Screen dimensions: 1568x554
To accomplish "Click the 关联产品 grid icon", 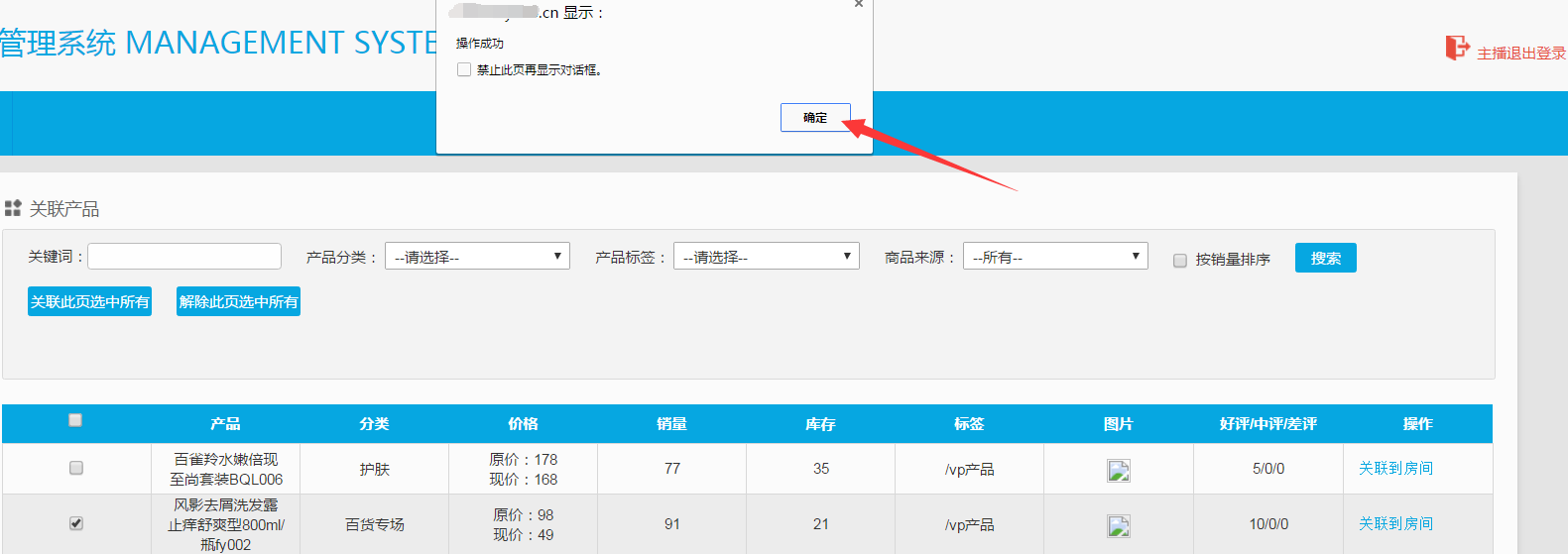I will (13, 208).
